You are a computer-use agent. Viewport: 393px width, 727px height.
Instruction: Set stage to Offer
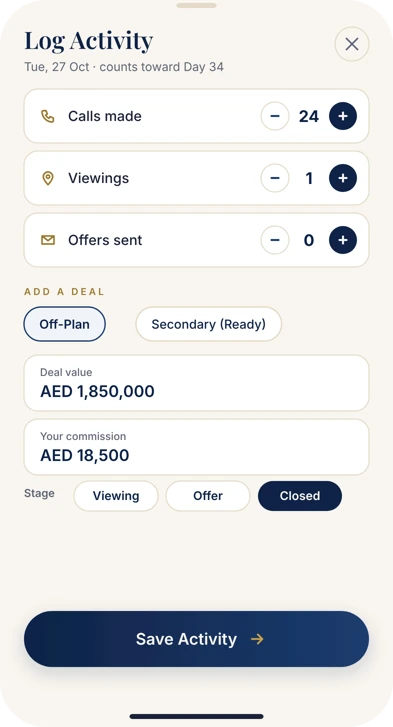208,496
